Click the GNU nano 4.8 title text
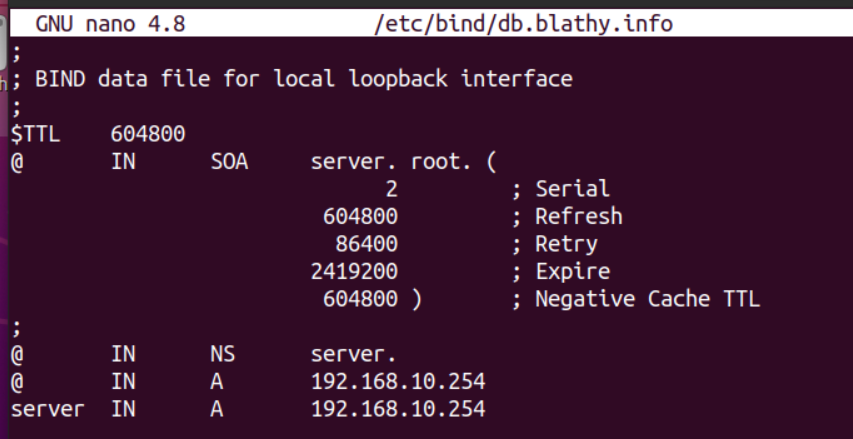This screenshot has width=853, height=439. [x=110, y=23]
